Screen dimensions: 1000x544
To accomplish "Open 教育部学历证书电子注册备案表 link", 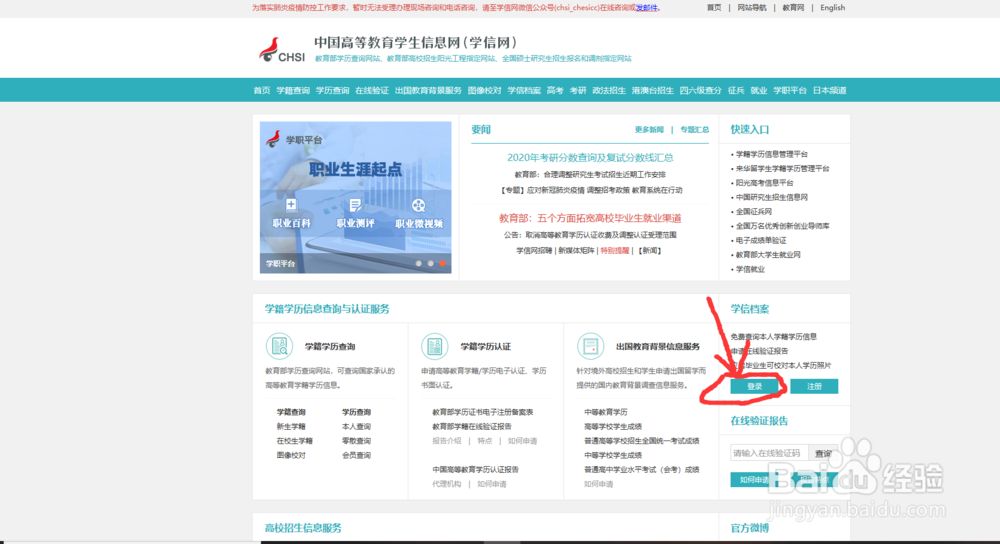I will (x=483, y=413).
